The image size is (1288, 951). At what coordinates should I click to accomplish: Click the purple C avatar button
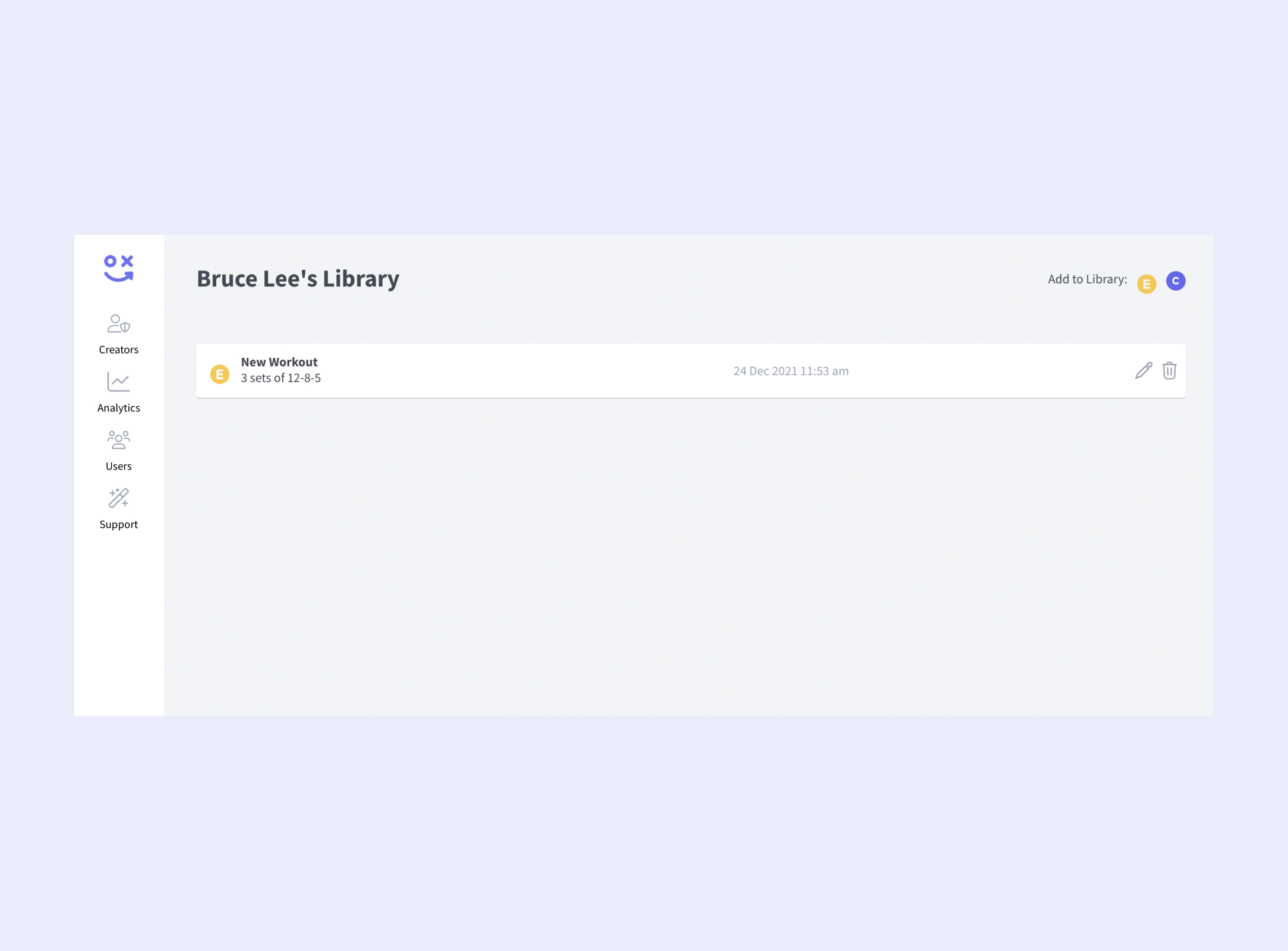(x=1175, y=280)
